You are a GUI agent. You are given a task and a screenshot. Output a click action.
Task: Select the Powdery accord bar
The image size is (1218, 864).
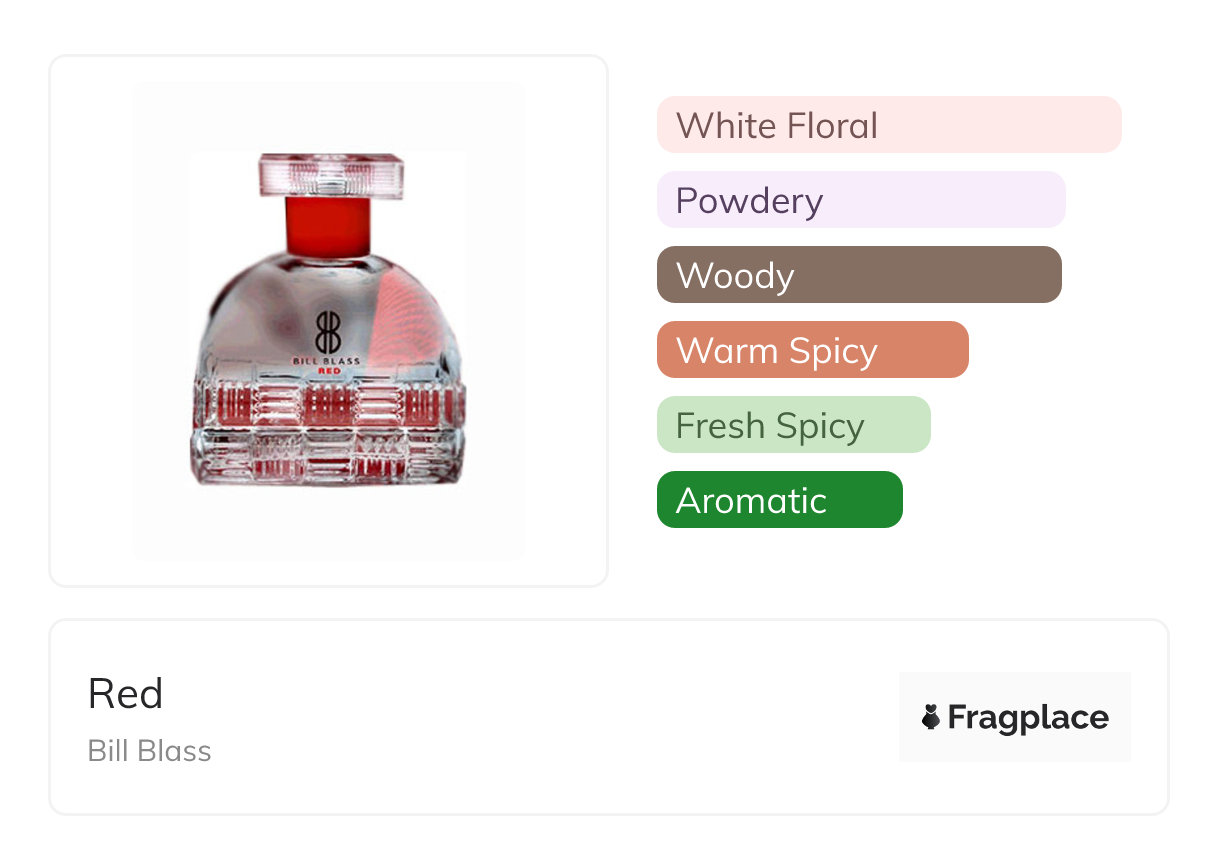(x=861, y=200)
